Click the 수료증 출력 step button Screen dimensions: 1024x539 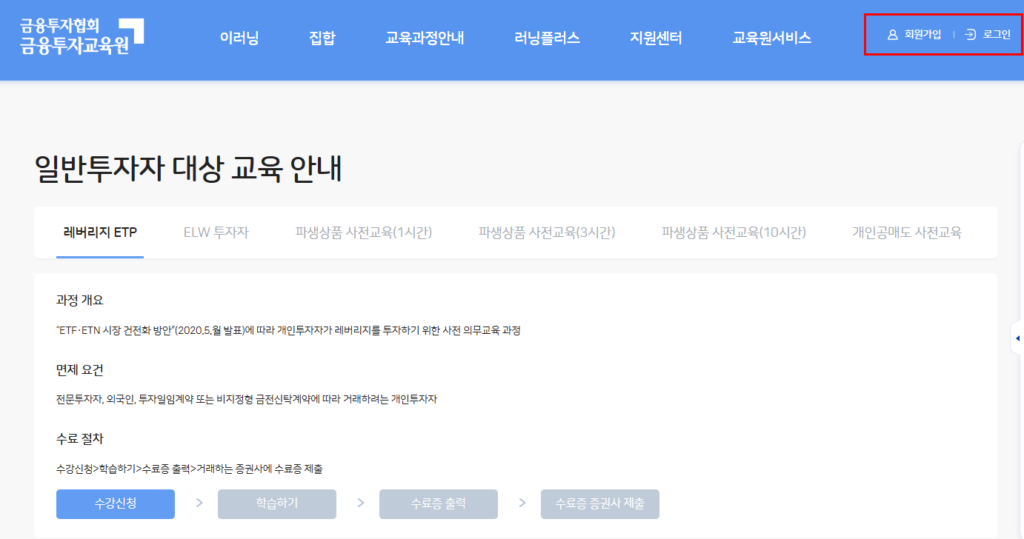click(x=438, y=504)
